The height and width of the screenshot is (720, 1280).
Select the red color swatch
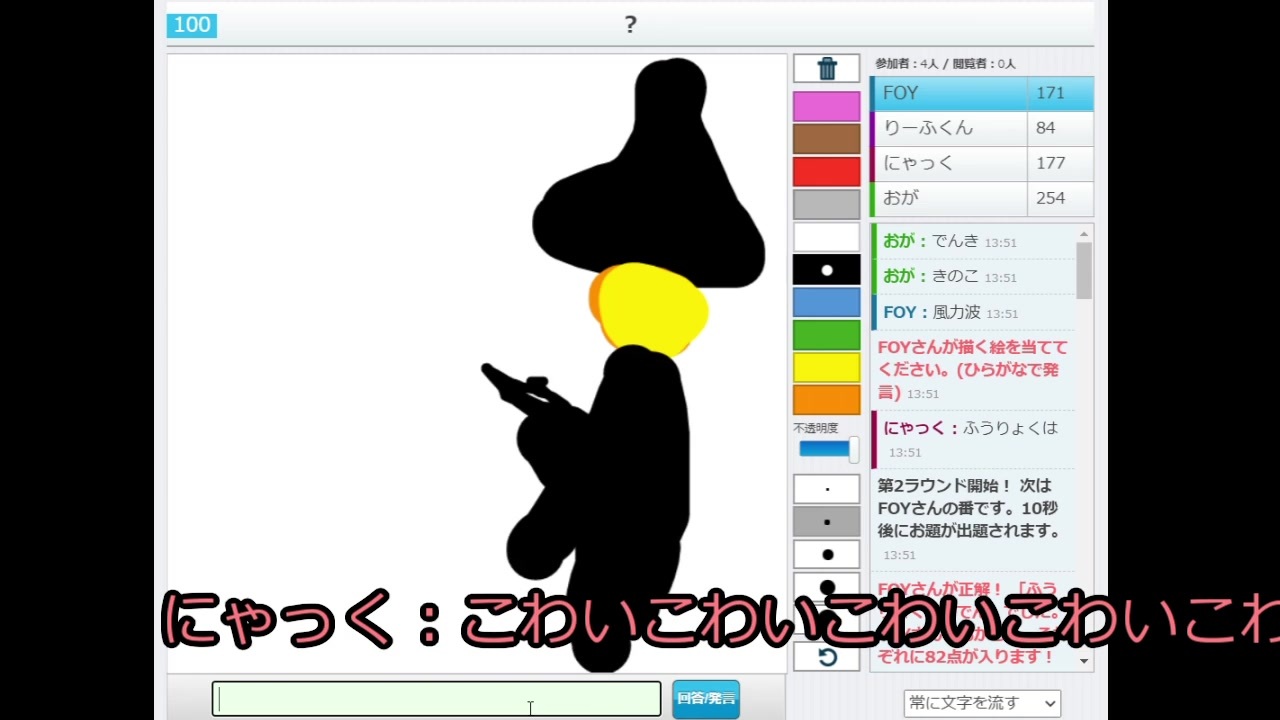[x=826, y=172]
